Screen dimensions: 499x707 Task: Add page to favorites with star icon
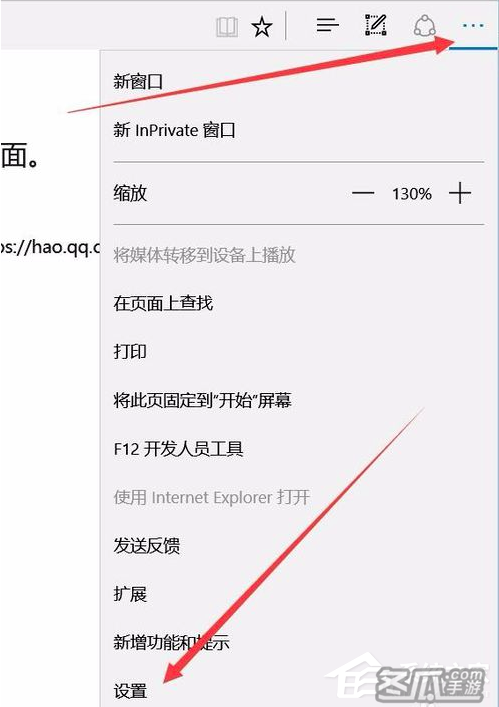tap(262, 27)
